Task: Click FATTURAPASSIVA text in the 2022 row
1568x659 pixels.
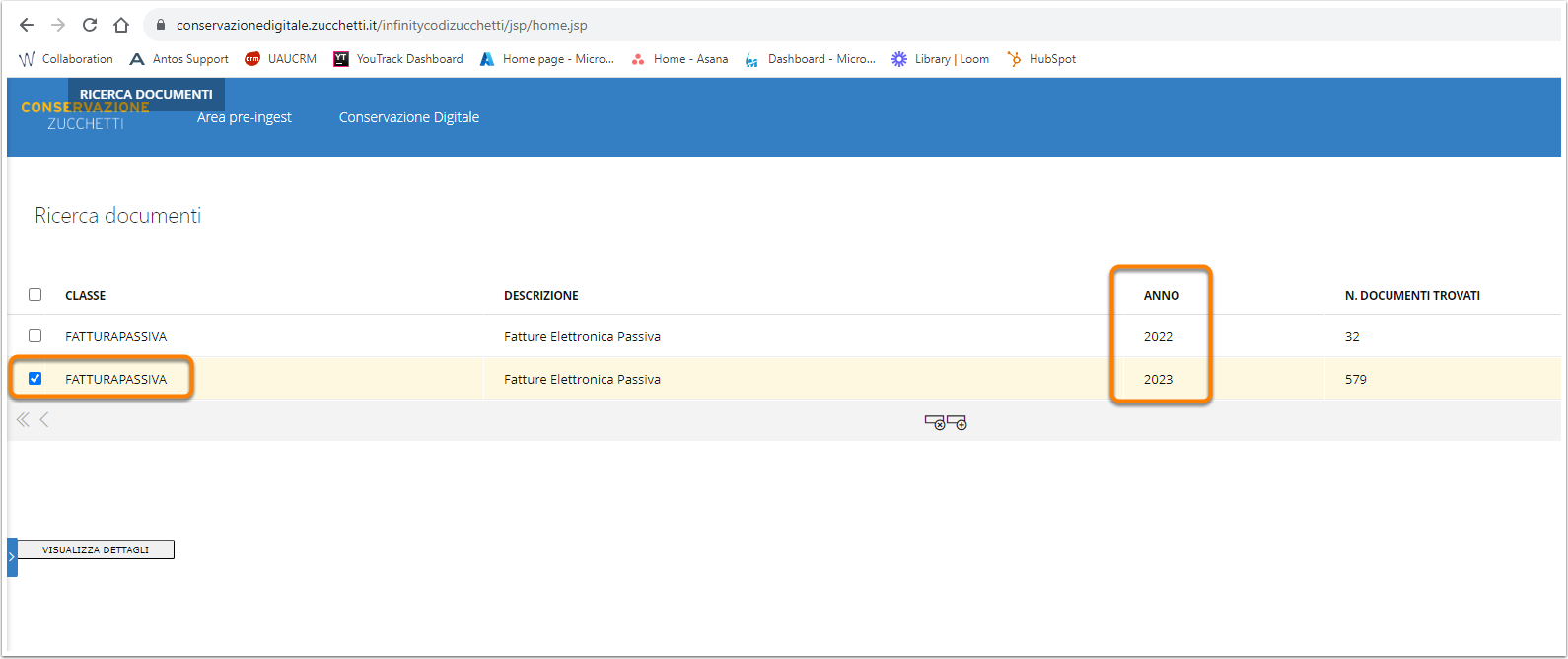Action: tap(115, 336)
